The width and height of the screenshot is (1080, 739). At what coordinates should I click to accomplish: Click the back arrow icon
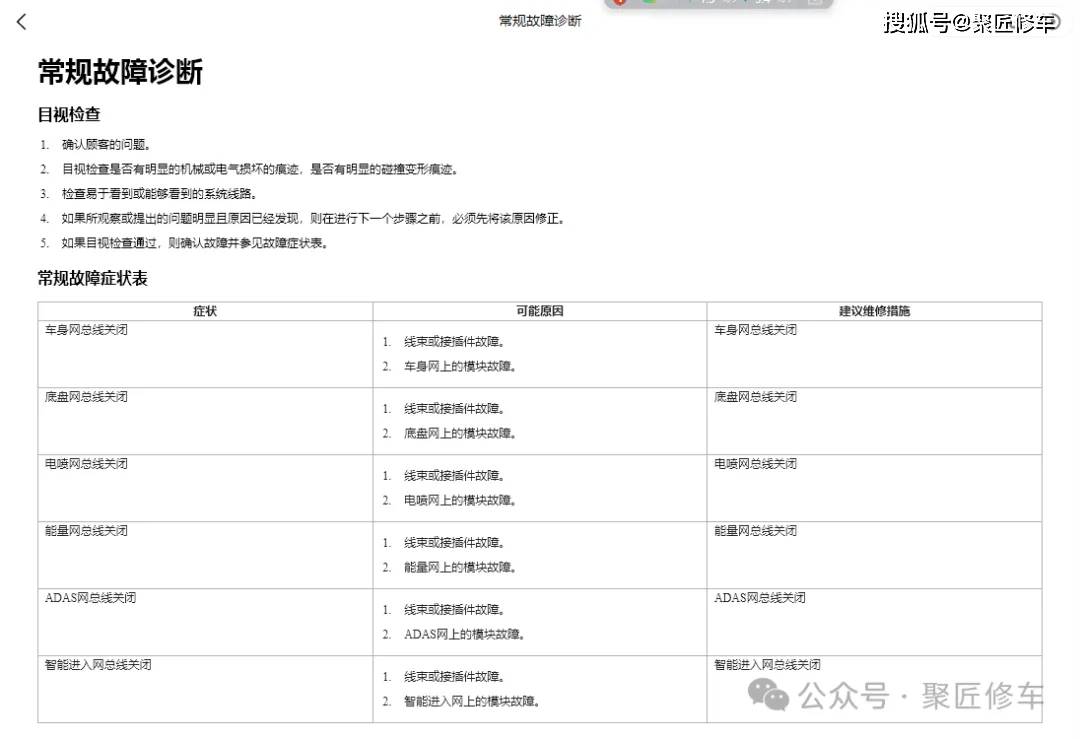click(x=21, y=22)
